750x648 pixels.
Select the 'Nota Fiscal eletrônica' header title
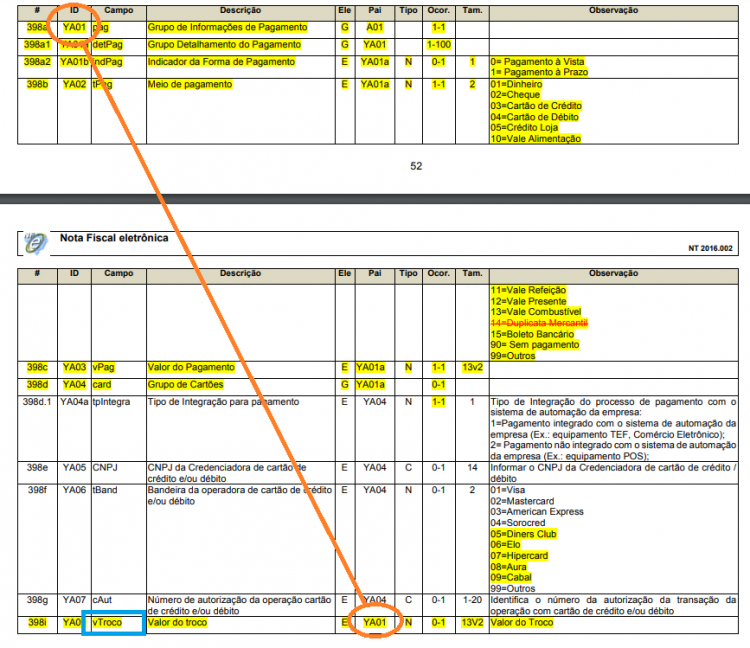114,238
